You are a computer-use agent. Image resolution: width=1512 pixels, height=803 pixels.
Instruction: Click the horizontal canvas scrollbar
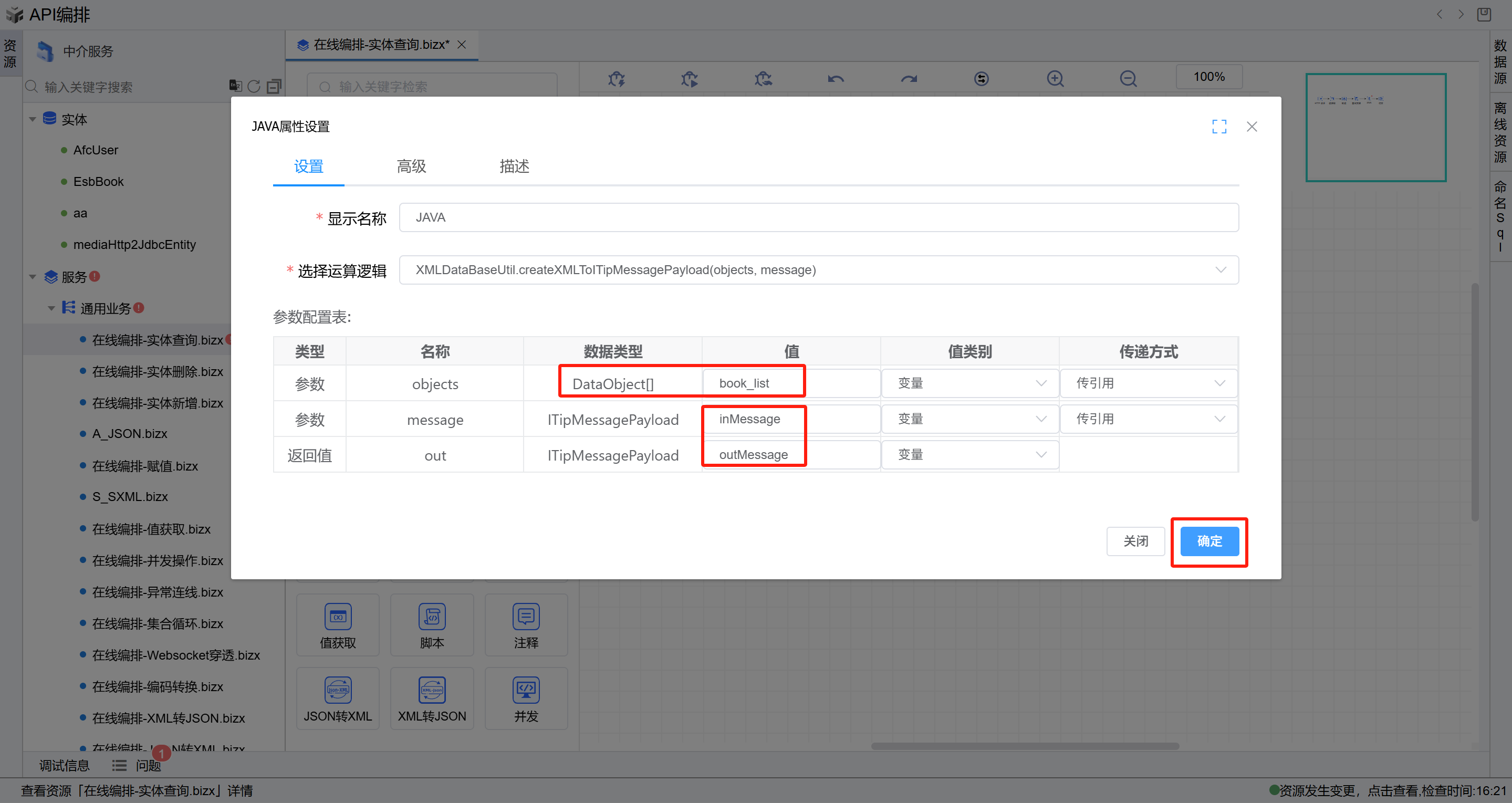click(x=1024, y=746)
